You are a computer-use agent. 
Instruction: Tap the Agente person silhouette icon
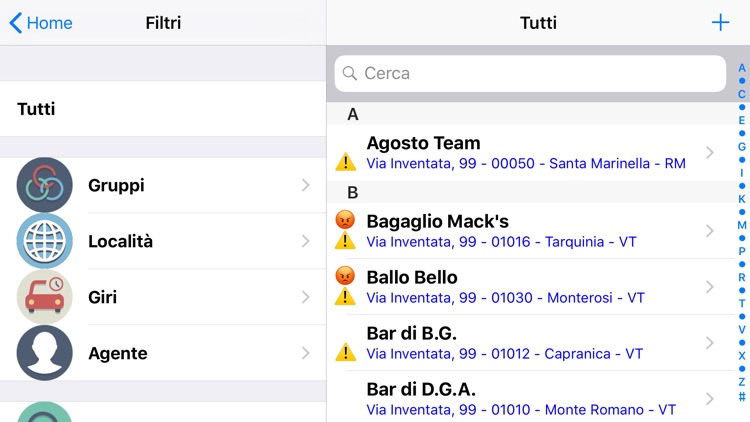click(x=45, y=353)
